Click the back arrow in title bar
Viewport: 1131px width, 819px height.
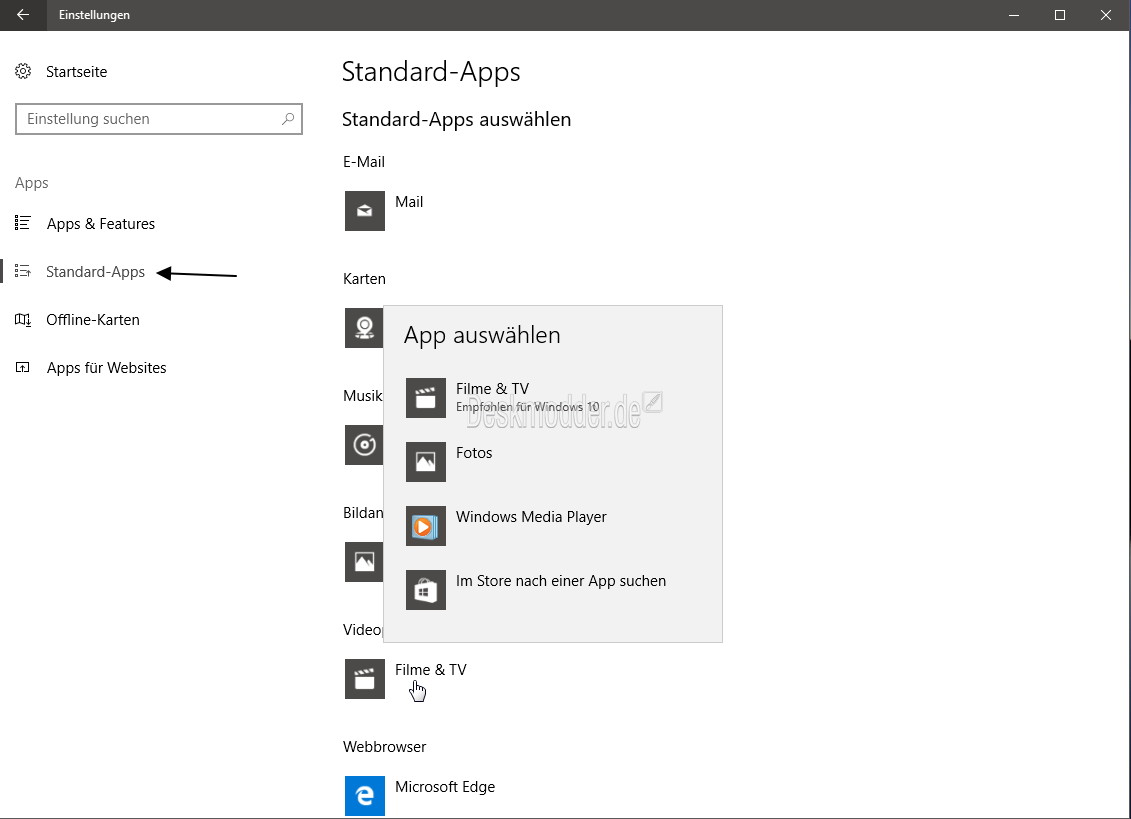[23, 15]
